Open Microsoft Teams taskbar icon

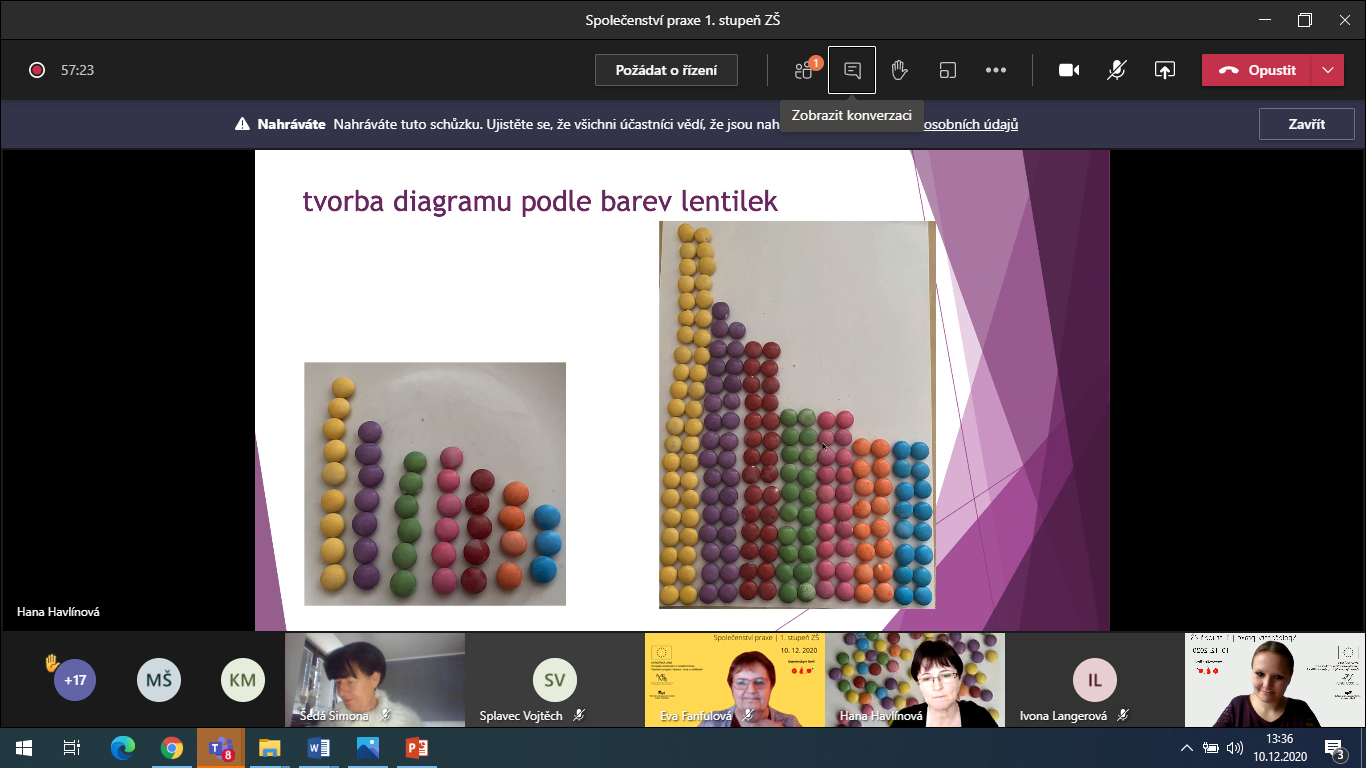click(x=221, y=747)
